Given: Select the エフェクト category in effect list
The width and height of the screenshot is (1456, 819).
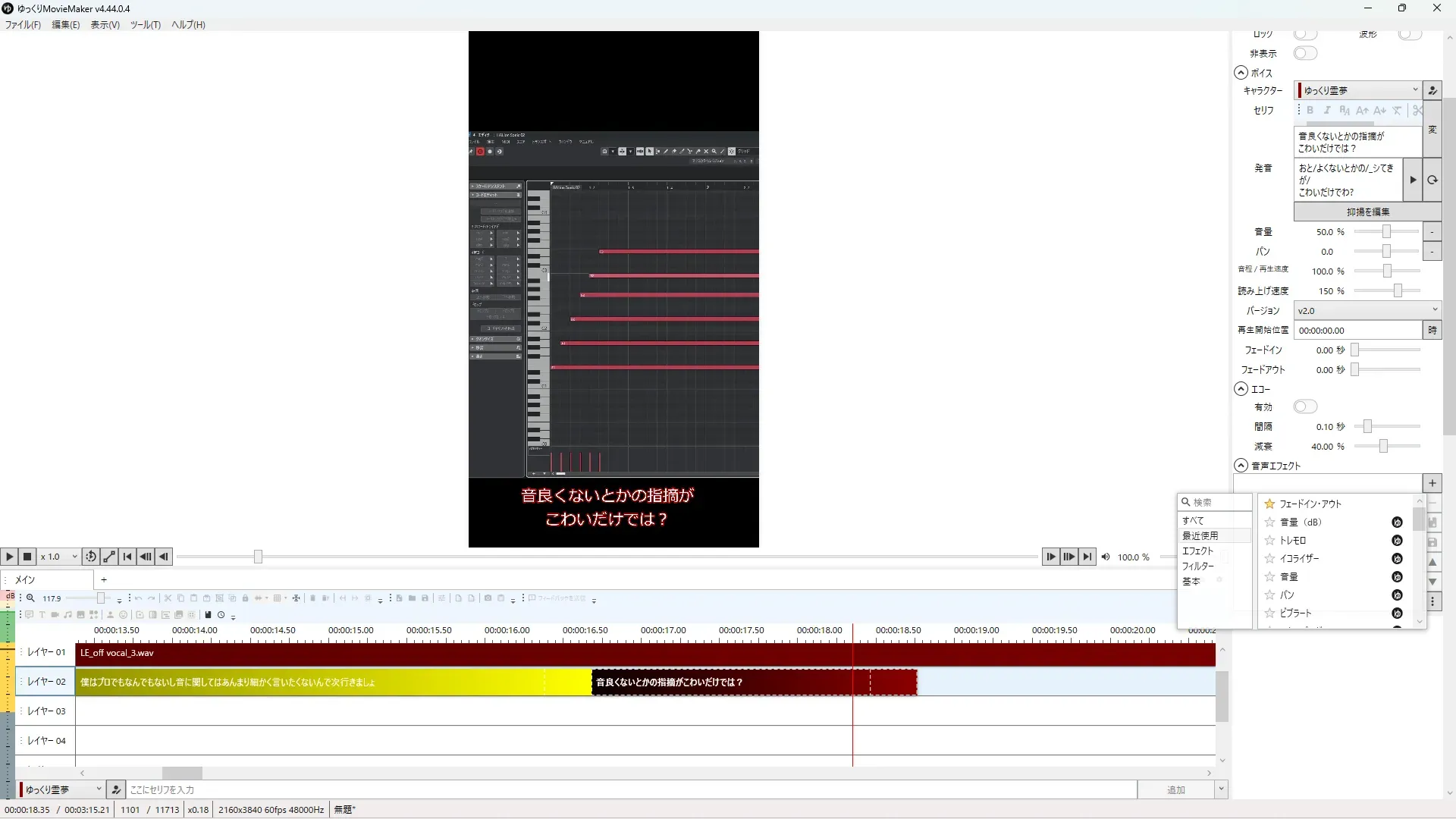Looking at the screenshot, I should click(1197, 551).
